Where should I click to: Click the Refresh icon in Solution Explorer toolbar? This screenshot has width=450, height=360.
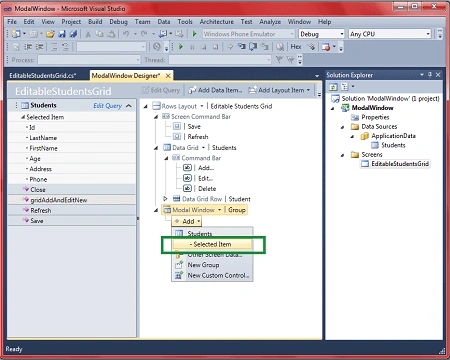click(333, 87)
